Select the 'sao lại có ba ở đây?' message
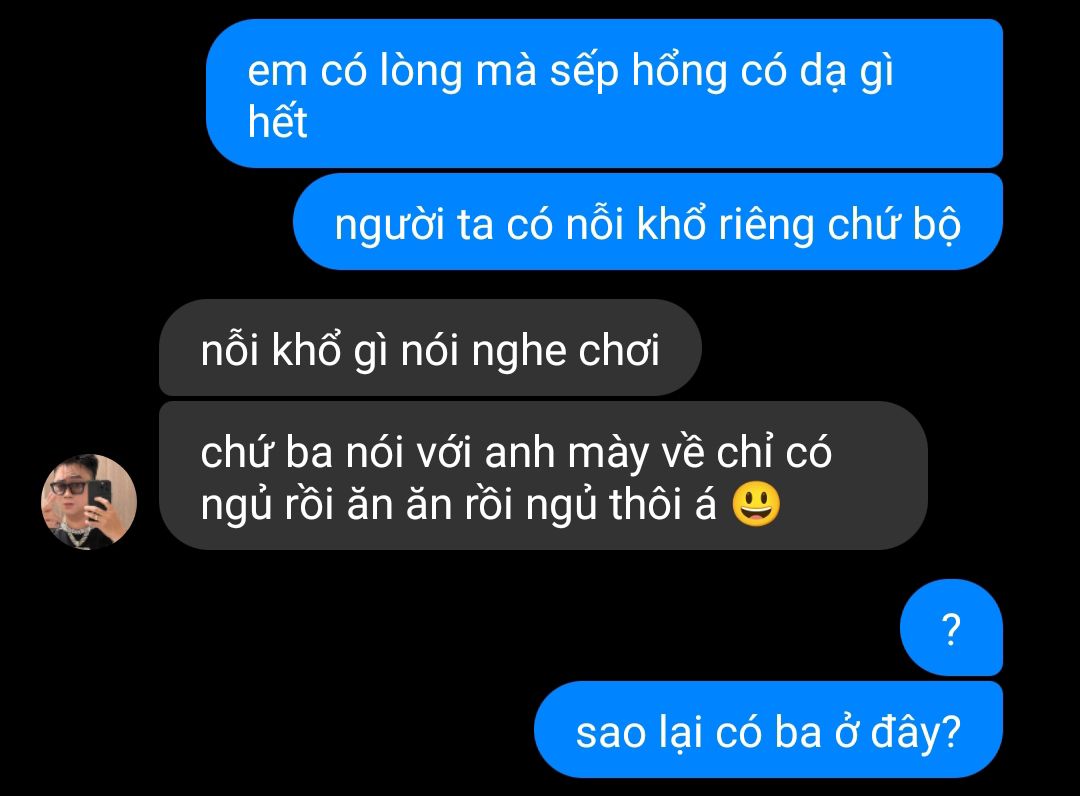The width and height of the screenshot is (1080, 796). [x=768, y=730]
